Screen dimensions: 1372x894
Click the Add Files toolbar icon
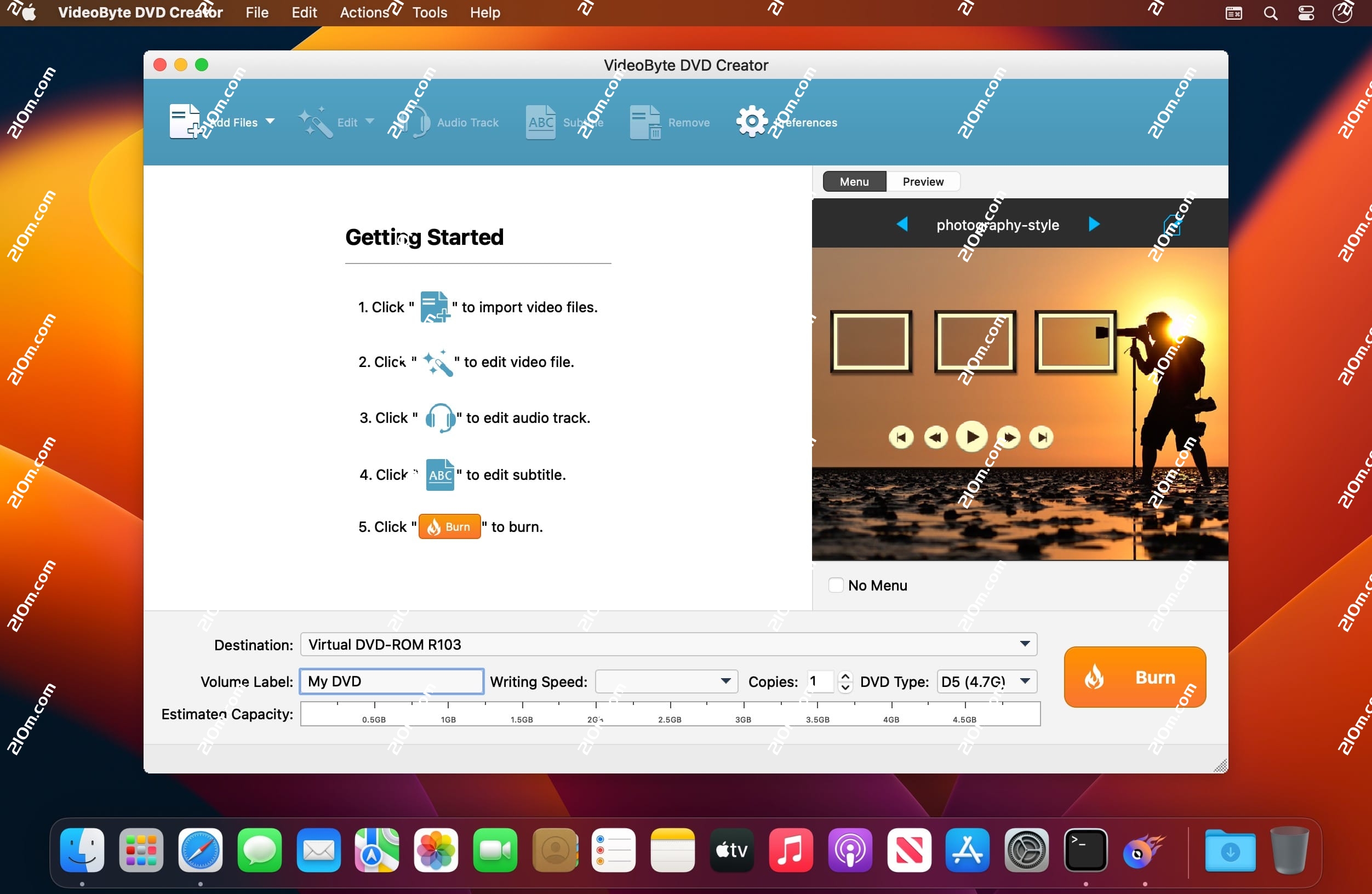185,122
